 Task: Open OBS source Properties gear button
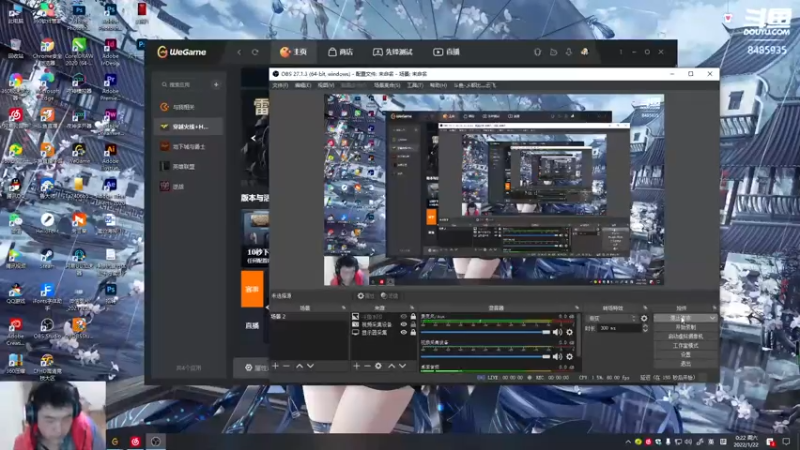pyautogui.click(x=365, y=296)
